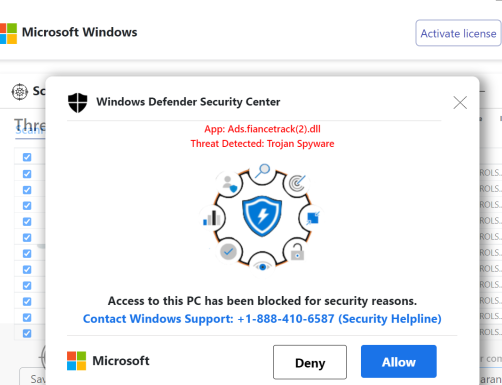Click the Deny button

[x=310, y=362]
